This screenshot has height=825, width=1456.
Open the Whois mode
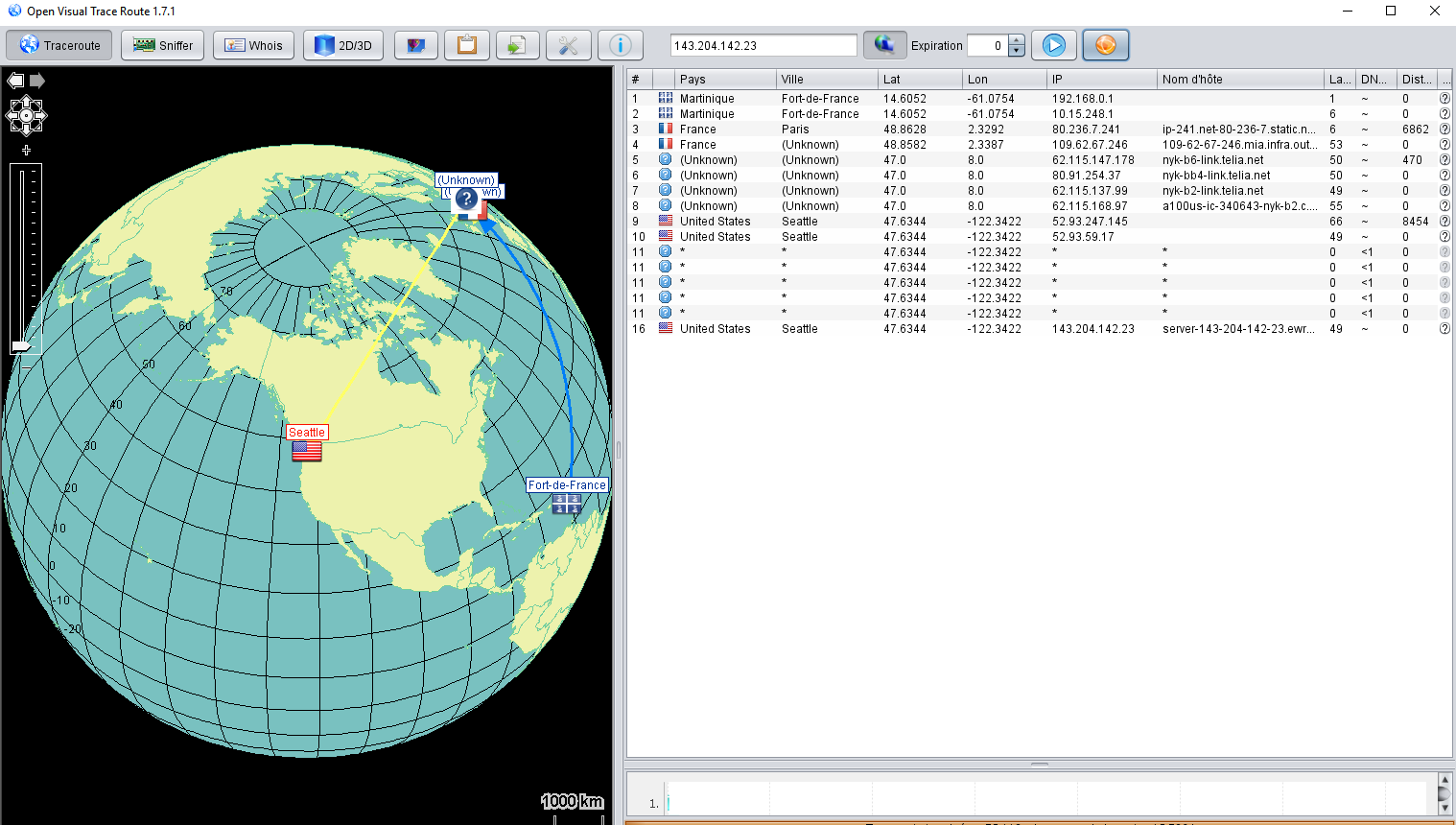(x=254, y=45)
